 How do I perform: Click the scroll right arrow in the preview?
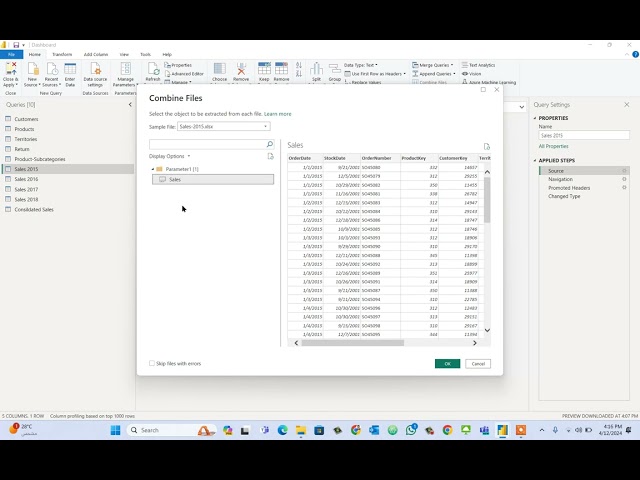(x=474, y=343)
